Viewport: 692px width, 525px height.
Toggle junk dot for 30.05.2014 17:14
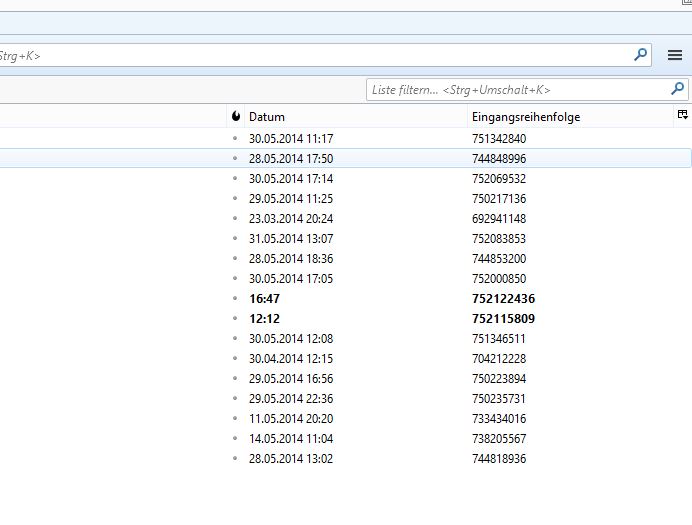[235, 179]
